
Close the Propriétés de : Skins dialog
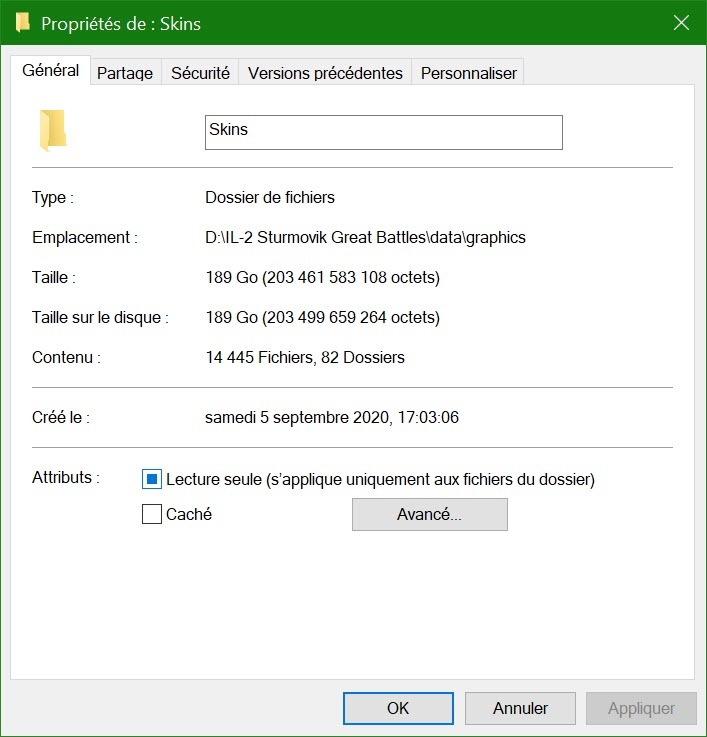(x=681, y=23)
